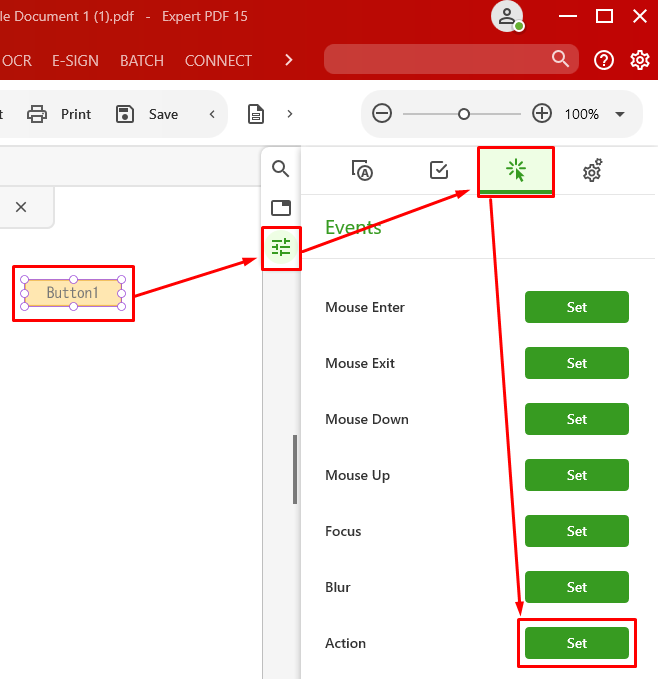This screenshot has width=658, height=679.
Task: Open application settings gear in title bar
Action: pos(639,60)
